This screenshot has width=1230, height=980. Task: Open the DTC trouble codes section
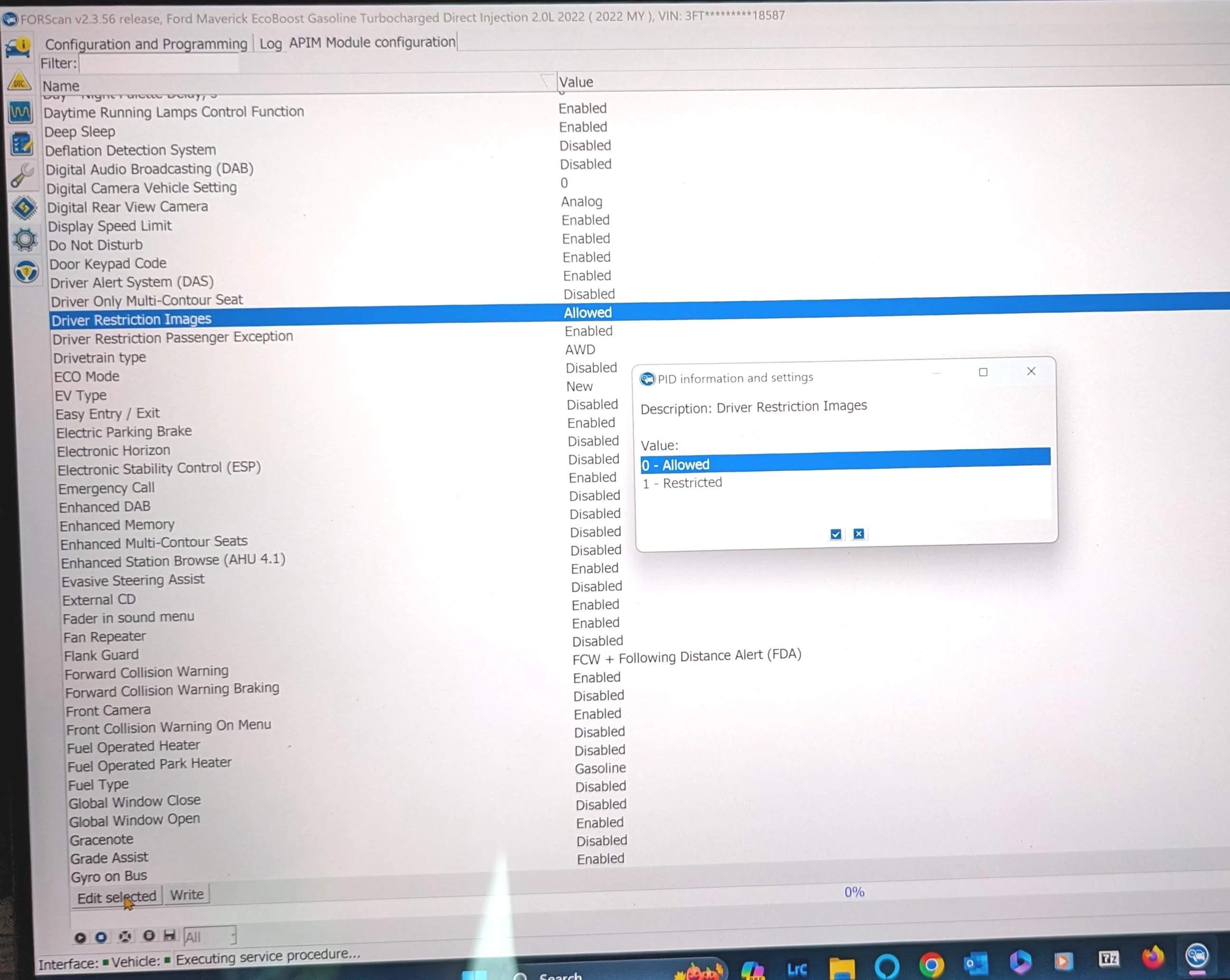click(19, 82)
